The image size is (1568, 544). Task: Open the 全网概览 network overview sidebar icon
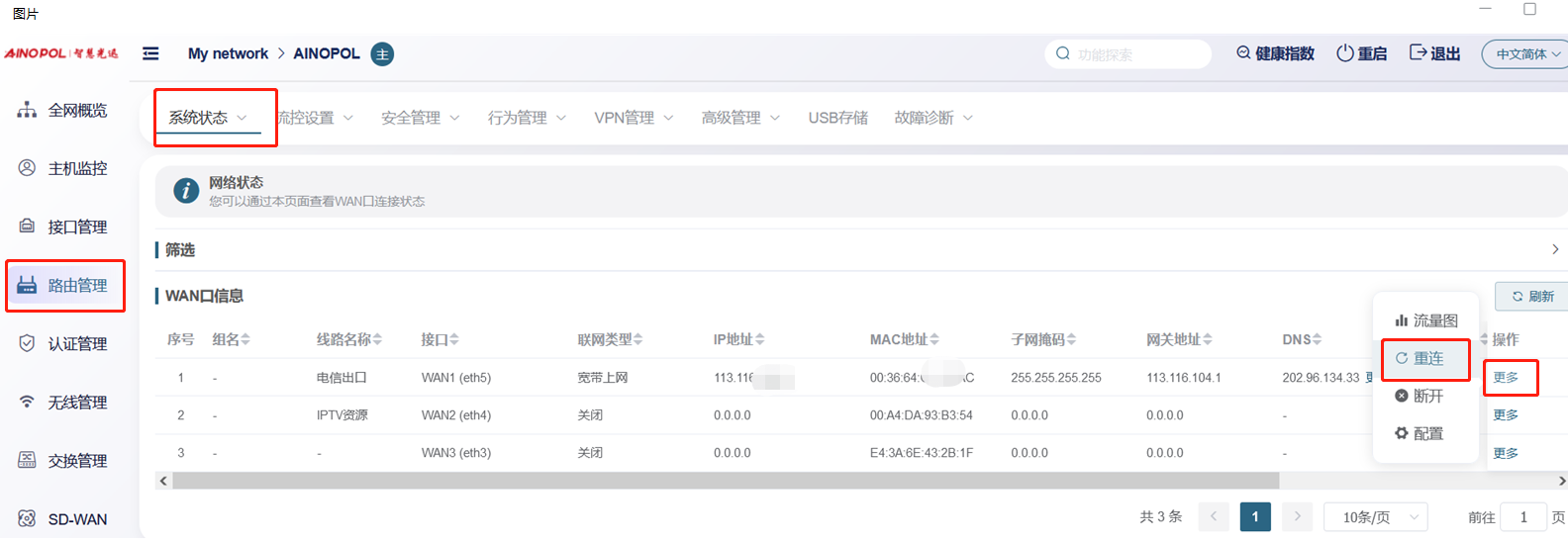[27, 110]
